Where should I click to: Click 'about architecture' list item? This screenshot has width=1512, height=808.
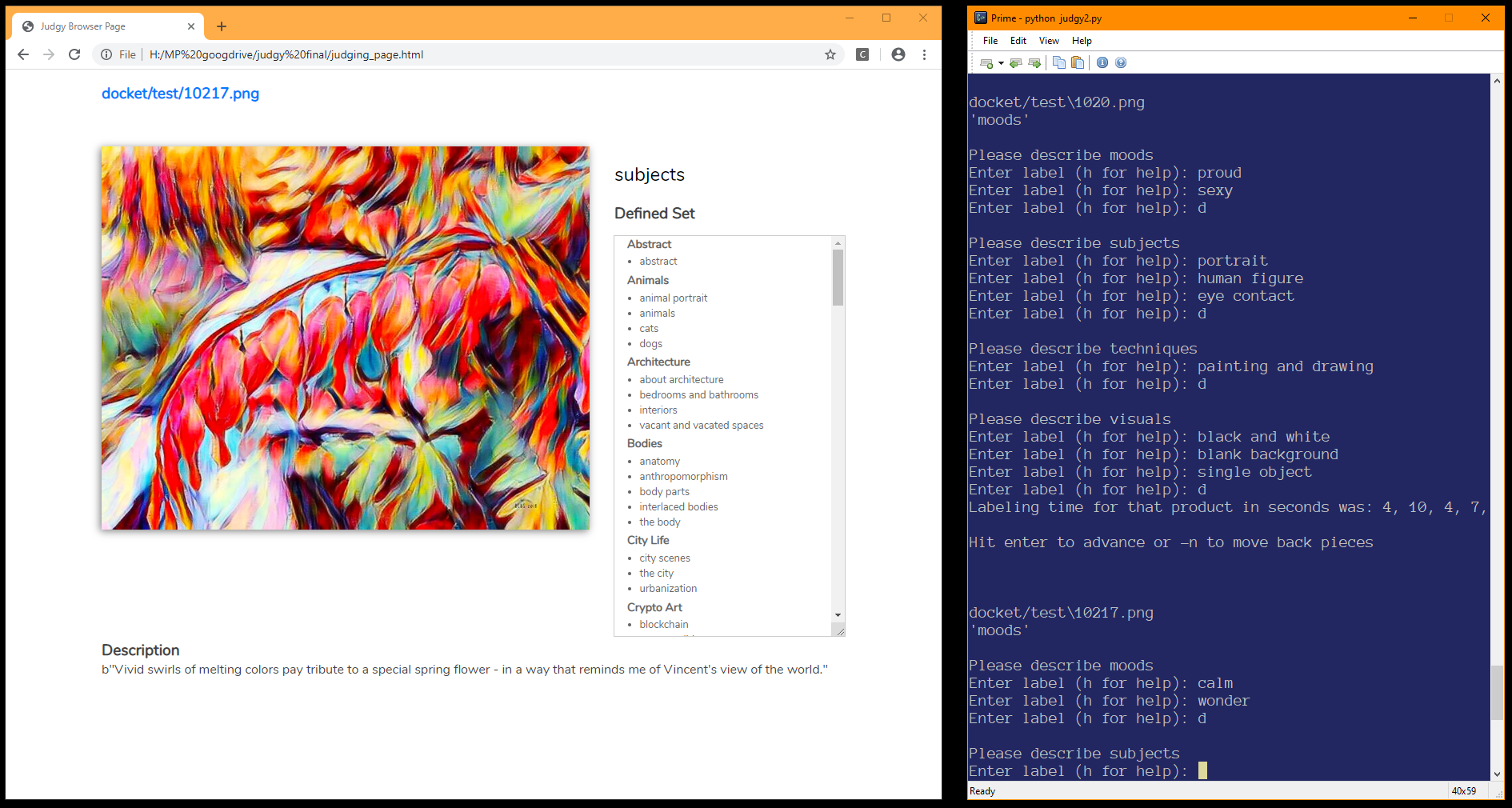tap(682, 380)
